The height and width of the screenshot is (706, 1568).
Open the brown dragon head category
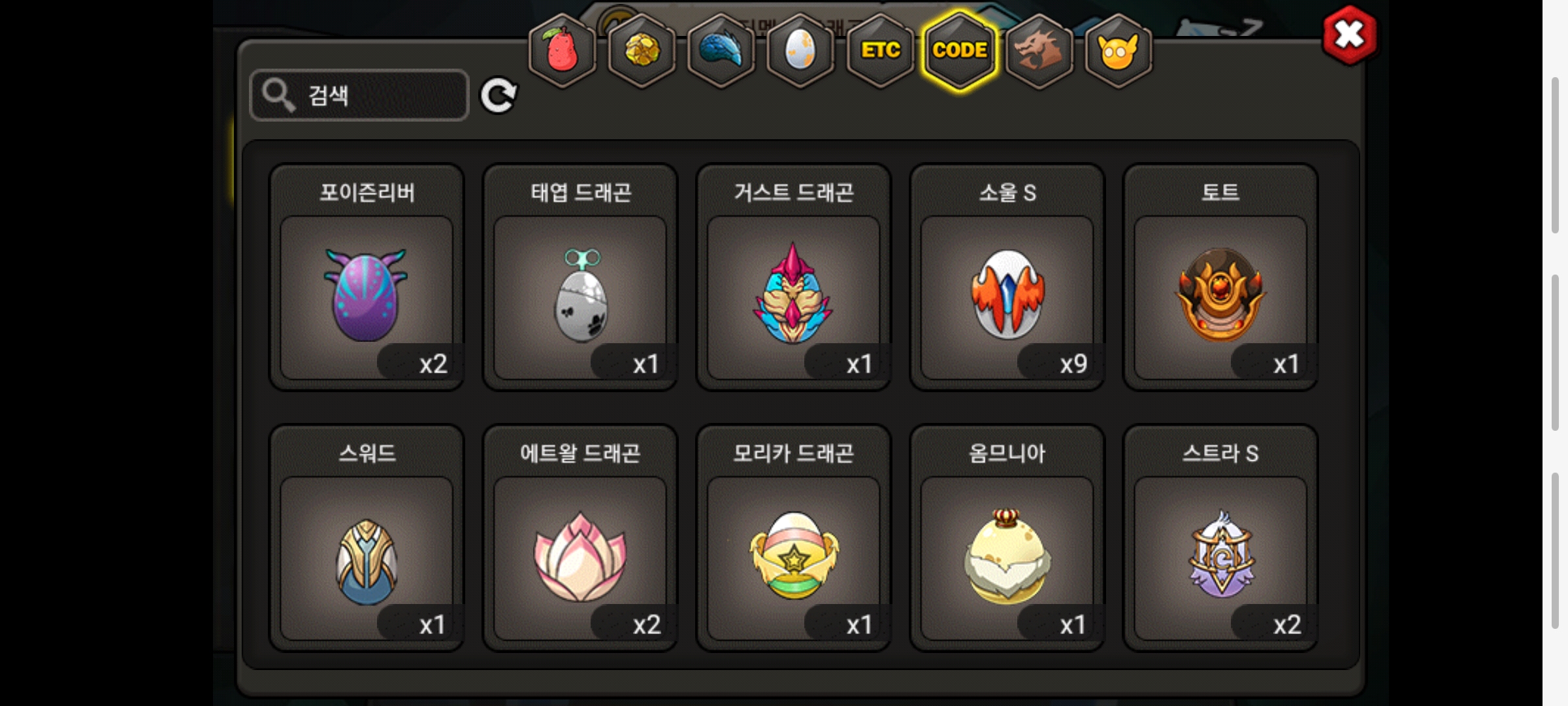coord(1039,50)
